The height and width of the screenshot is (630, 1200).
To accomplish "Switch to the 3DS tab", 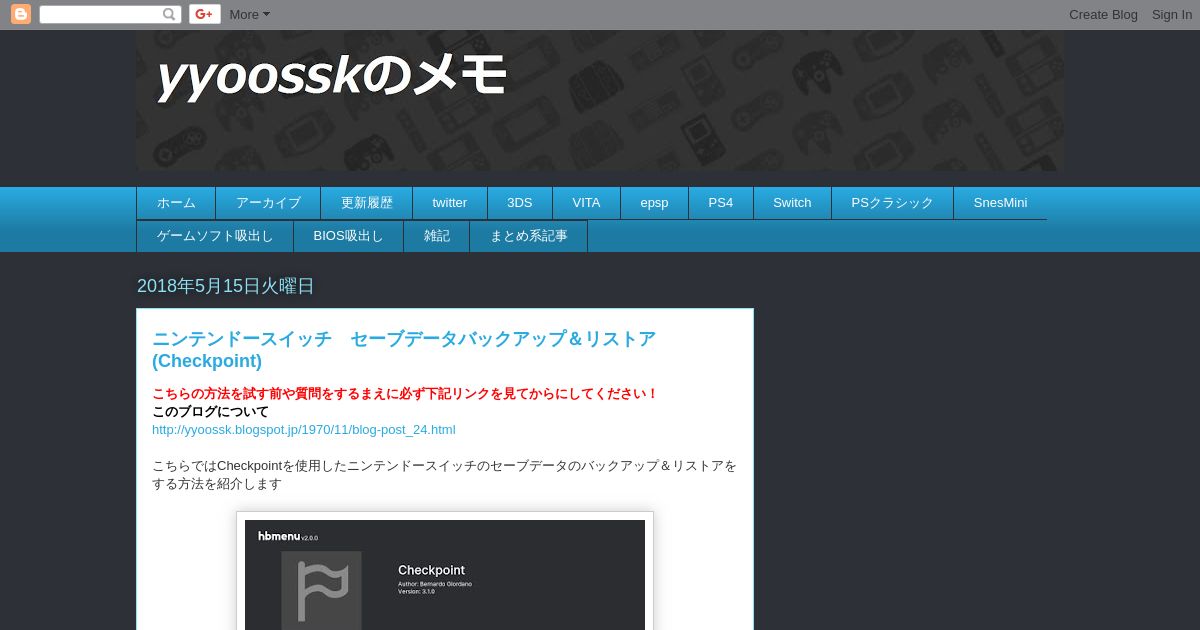I will coord(520,203).
